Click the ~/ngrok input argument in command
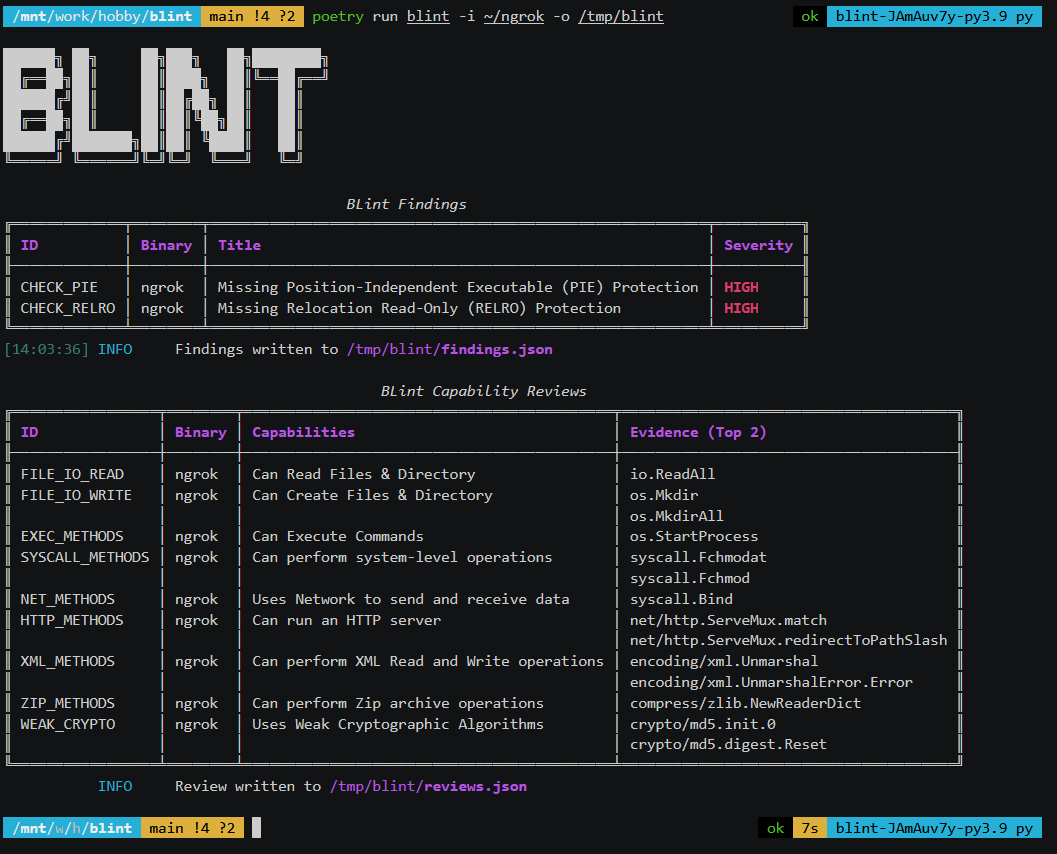Screen dimensions: 1057x854 coord(513,16)
